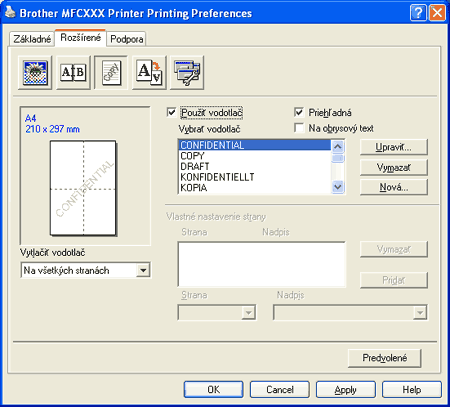This screenshot has width=450, height=407.
Task: Select the Duplex A|B icon
Action: 73,73
